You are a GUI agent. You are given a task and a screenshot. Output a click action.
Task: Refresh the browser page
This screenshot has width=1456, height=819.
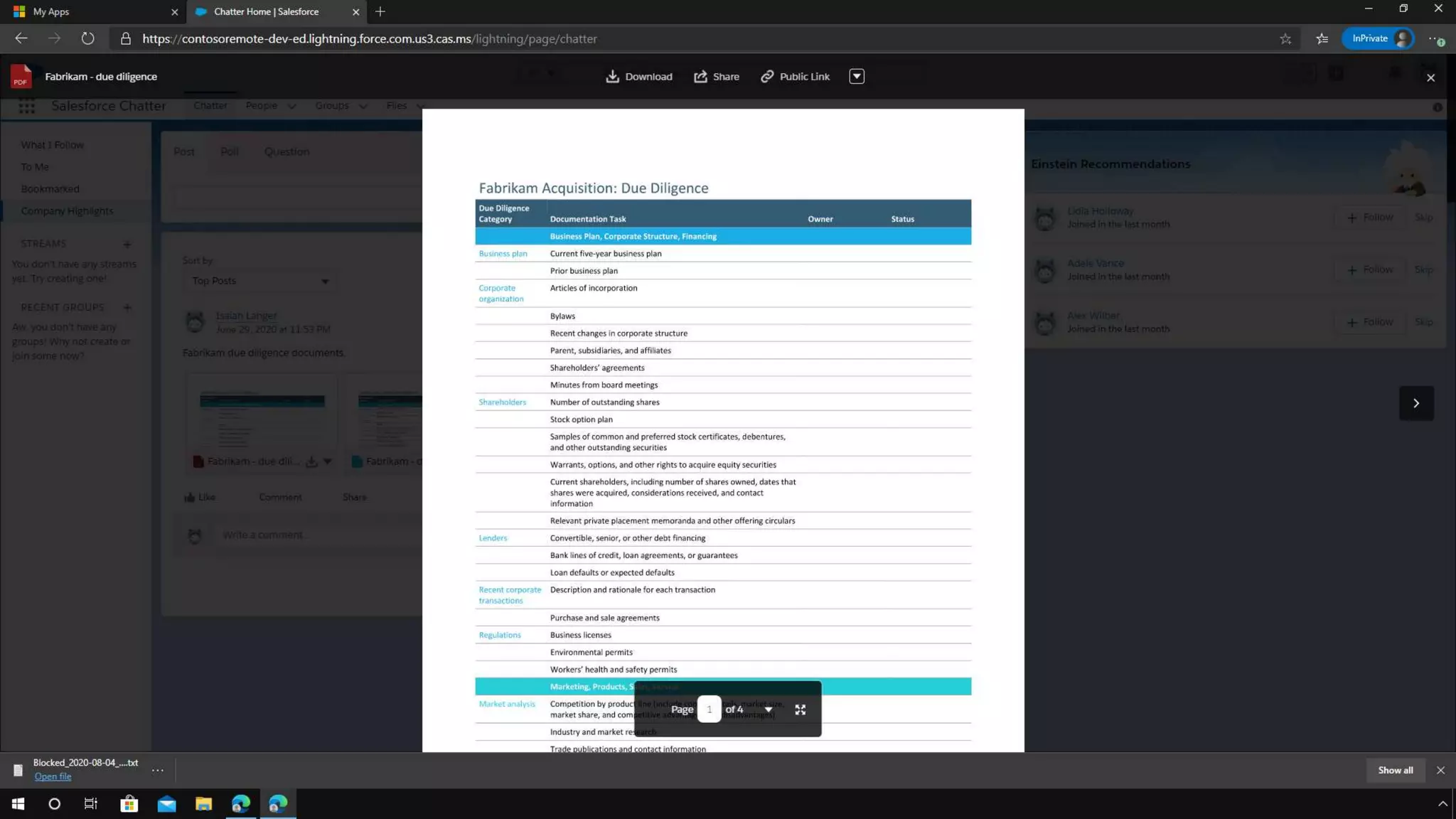point(87,38)
